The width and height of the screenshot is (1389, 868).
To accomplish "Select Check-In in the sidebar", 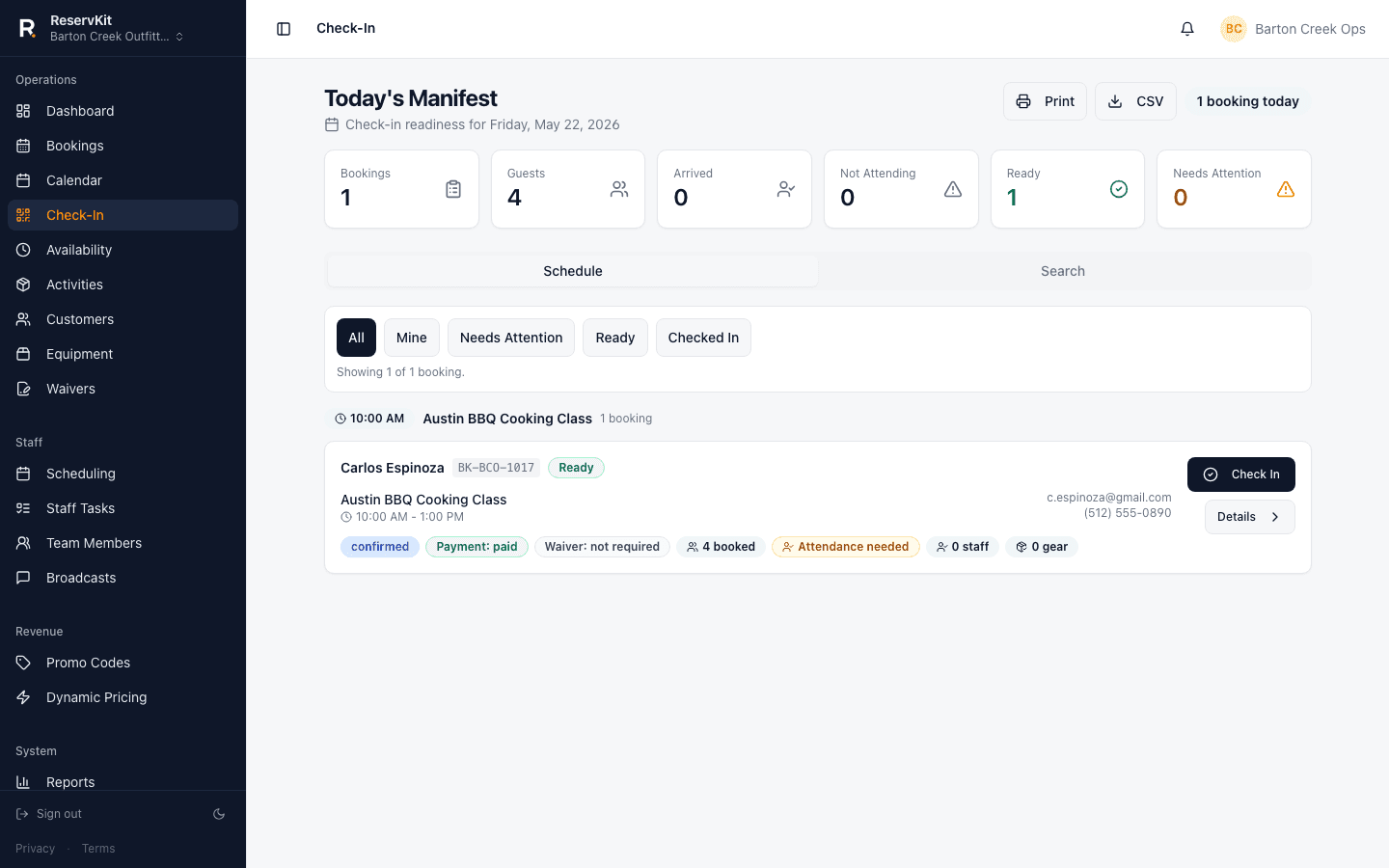I will point(123,215).
